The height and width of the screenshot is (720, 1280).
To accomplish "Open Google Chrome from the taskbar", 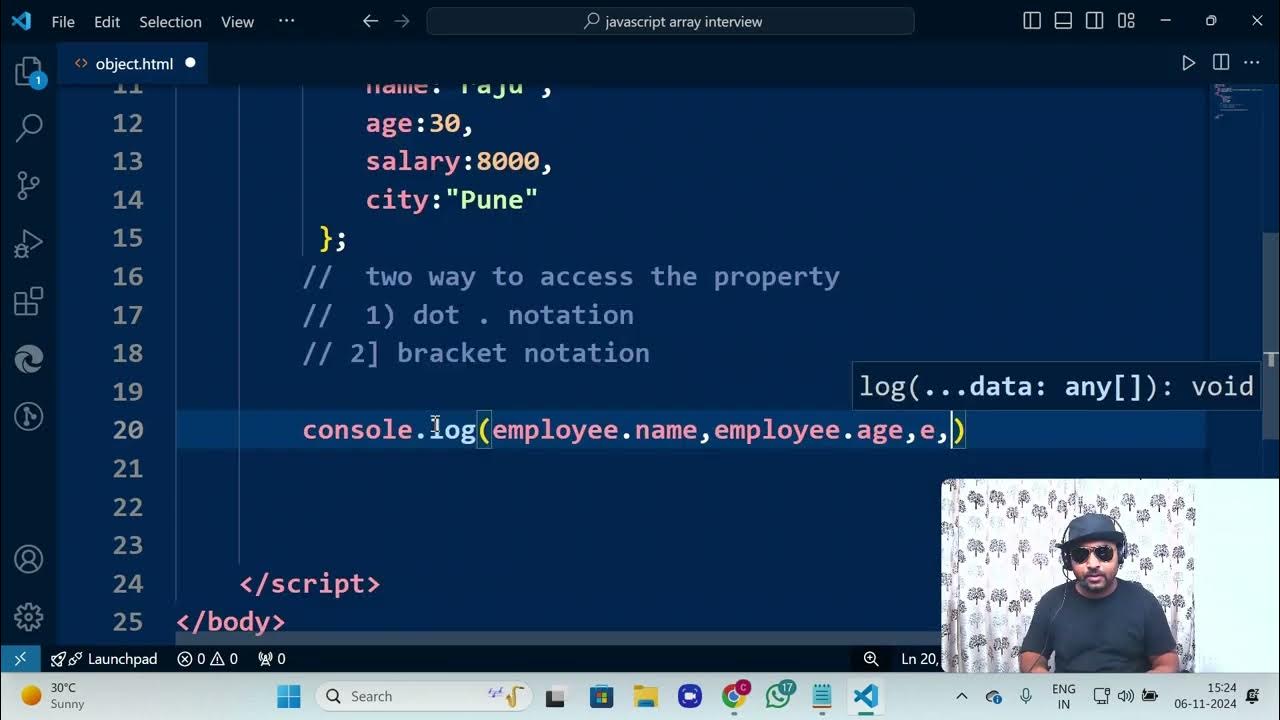I will pyautogui.click(x=735, y=696).
